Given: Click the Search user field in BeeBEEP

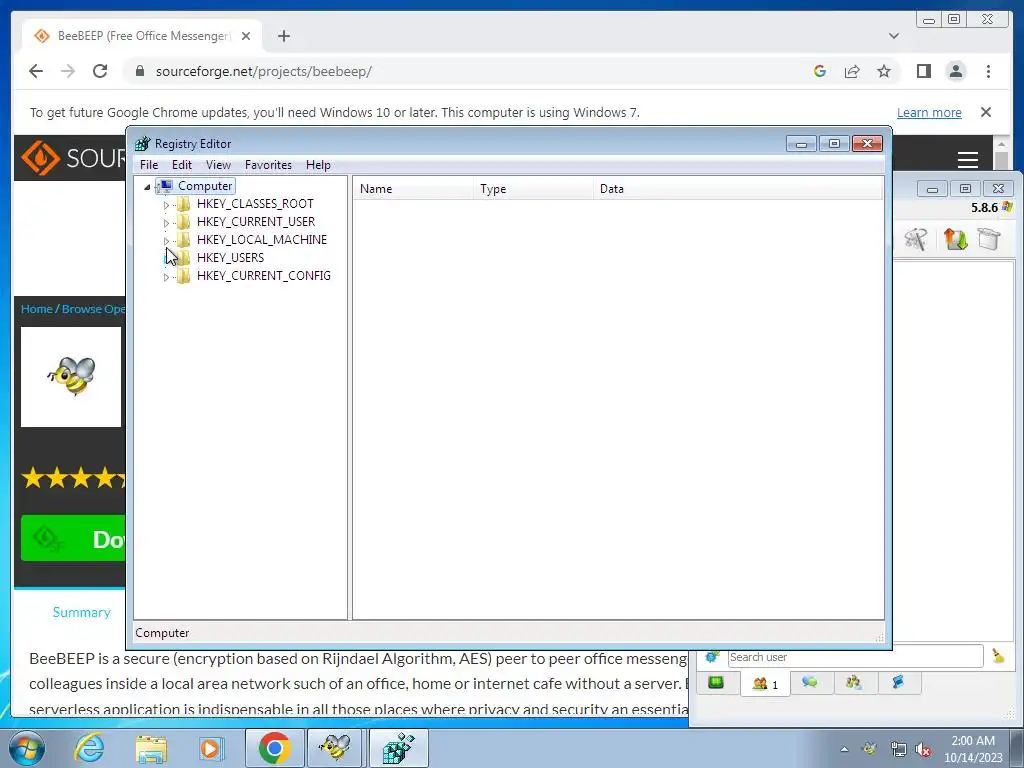Looking at the screenshot, I should coord(855,656).
